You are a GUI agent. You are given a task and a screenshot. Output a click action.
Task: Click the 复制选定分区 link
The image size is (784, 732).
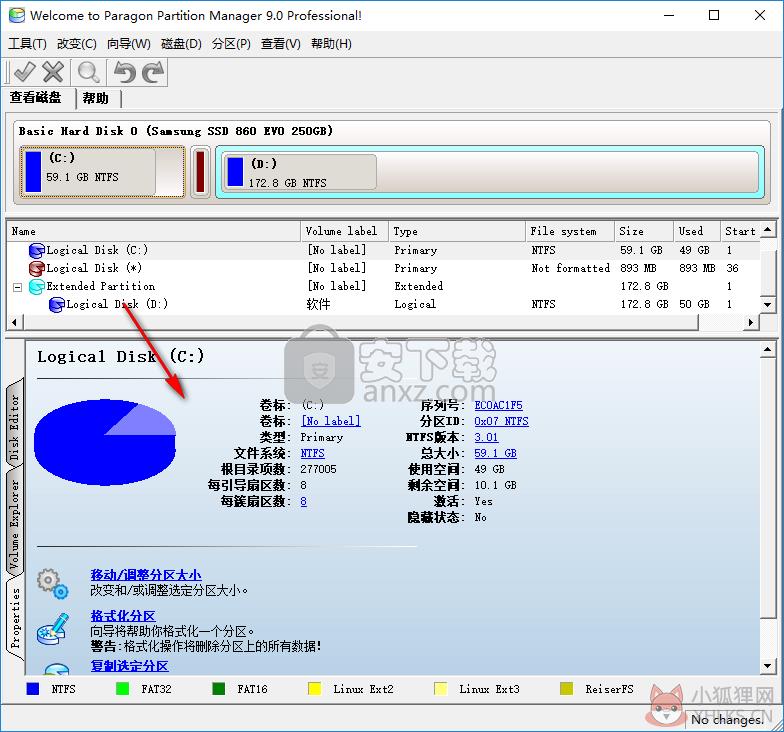point(130,666)
